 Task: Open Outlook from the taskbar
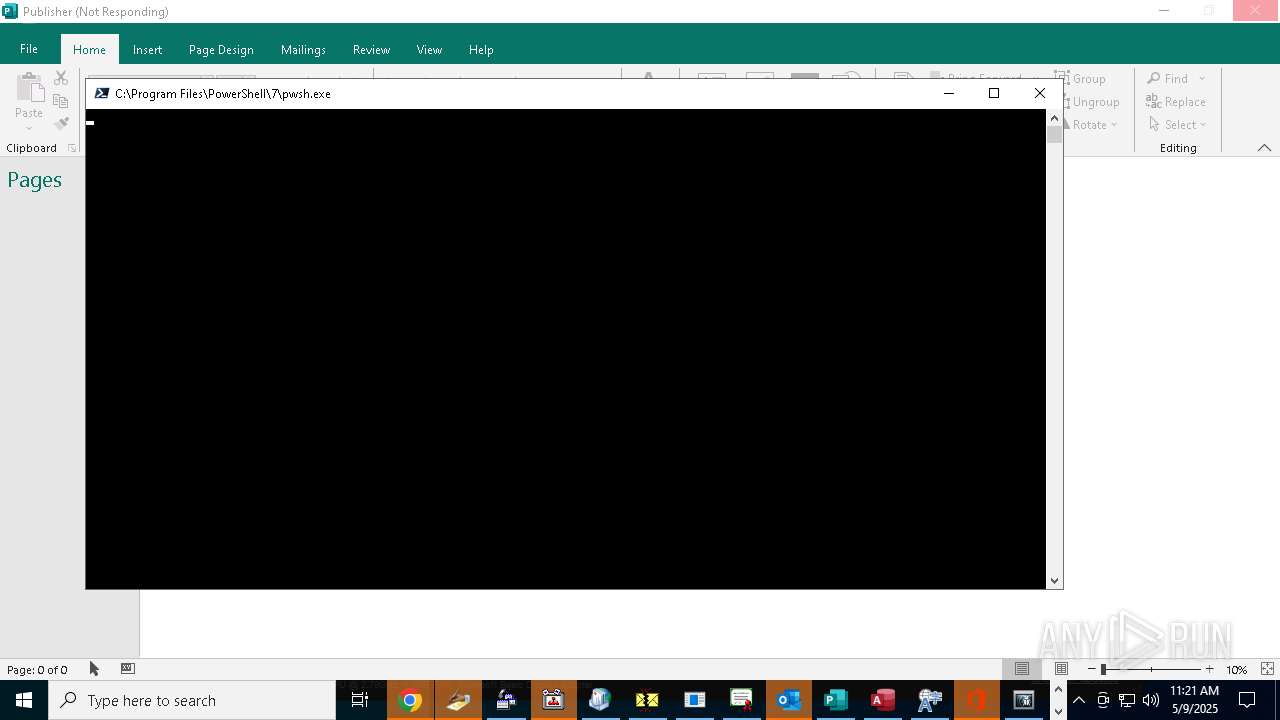(x=789, y=700)
